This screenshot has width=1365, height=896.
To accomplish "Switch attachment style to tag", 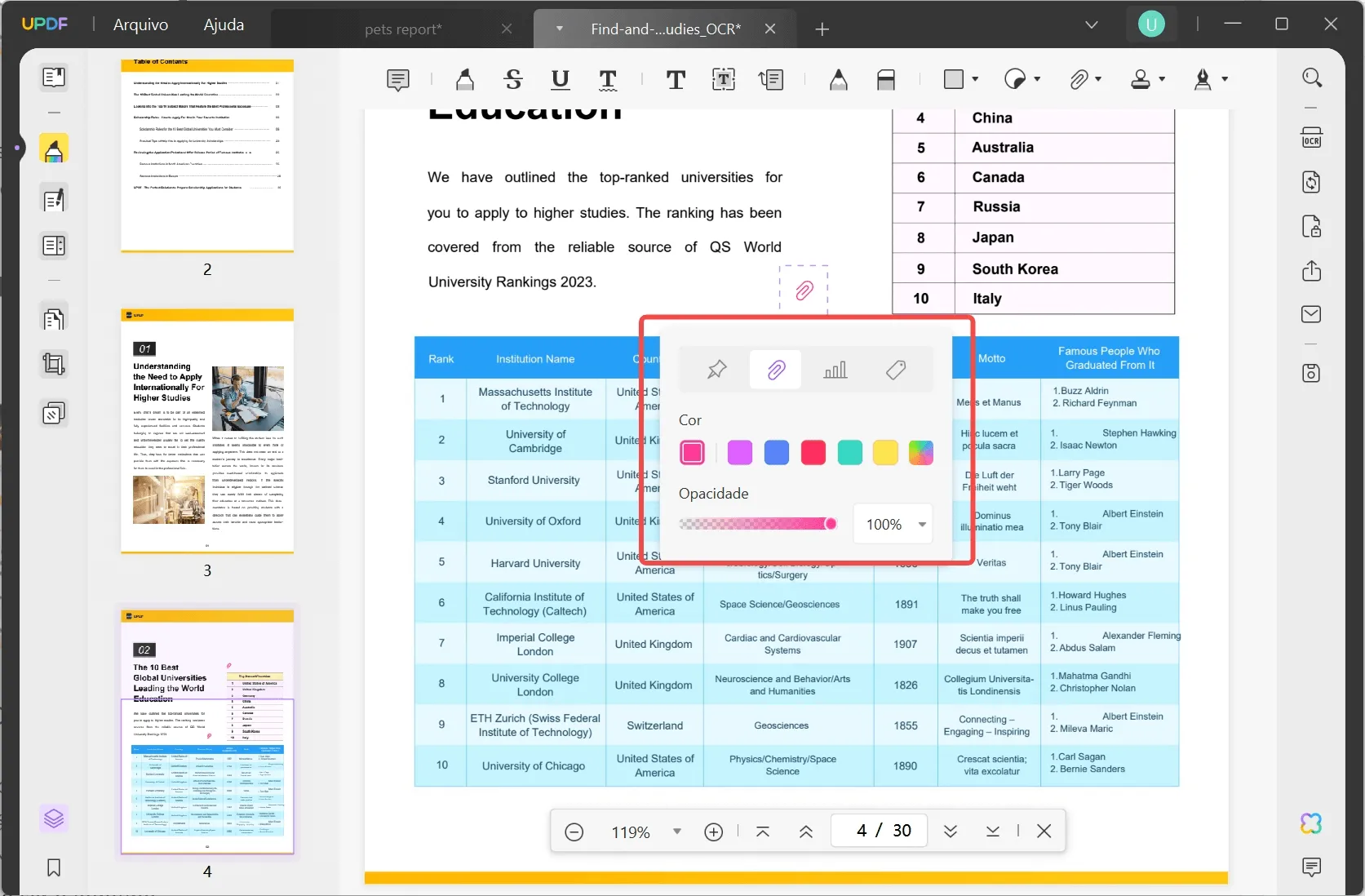I will point(895,370).
